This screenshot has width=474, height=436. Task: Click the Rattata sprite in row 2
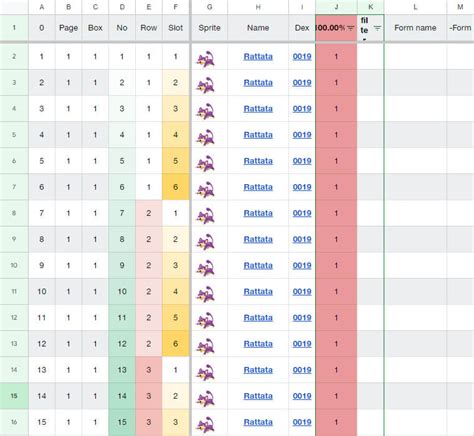[206, 59]
